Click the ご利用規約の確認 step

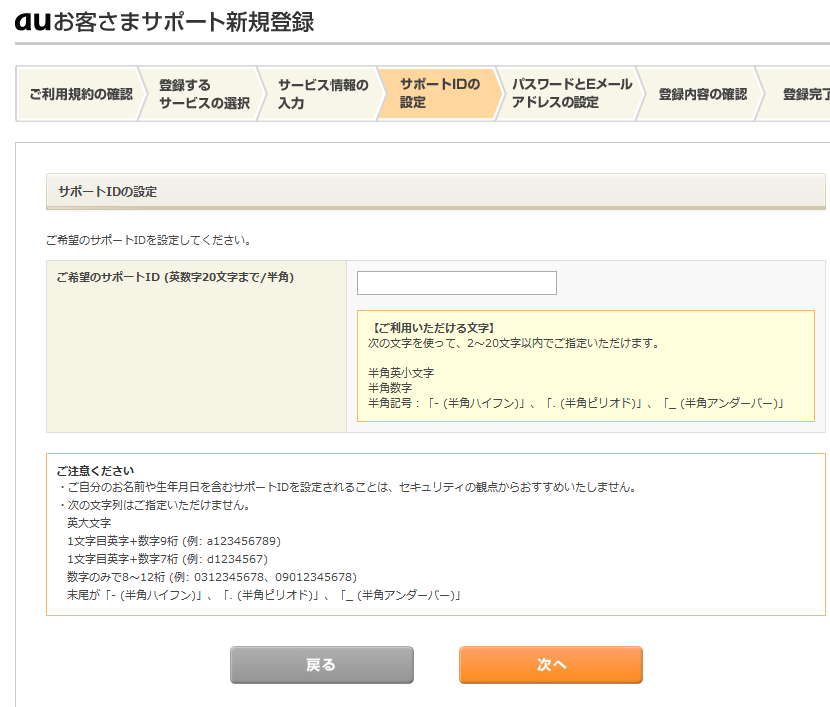point(80,94)
